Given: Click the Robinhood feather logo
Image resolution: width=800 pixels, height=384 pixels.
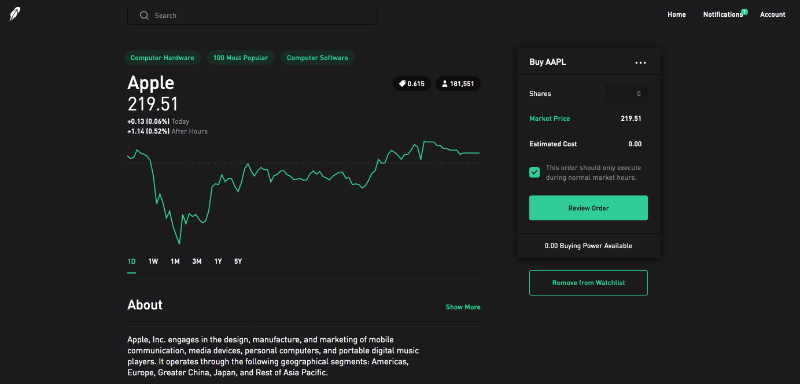Looking at the screenshot, I should point(15,14).
